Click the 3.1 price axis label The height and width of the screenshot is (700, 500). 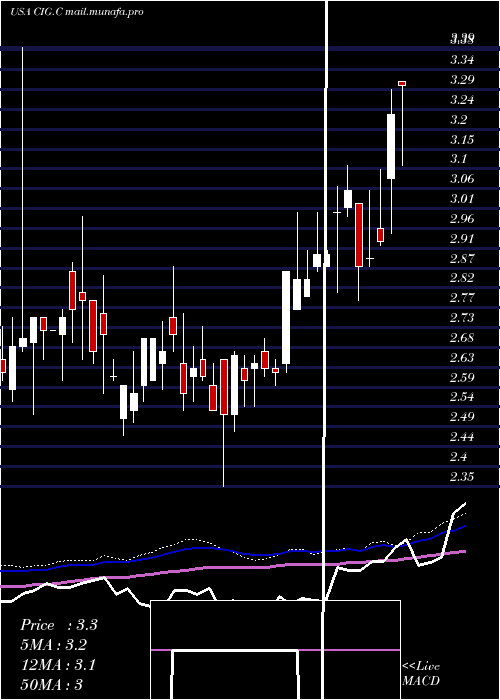(458, 159)
